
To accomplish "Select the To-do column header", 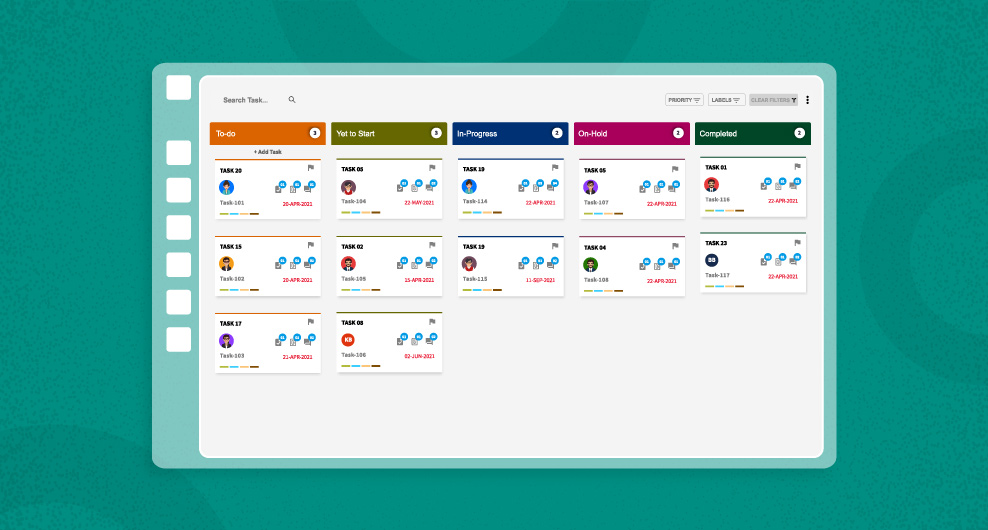I will coord(268,134).
